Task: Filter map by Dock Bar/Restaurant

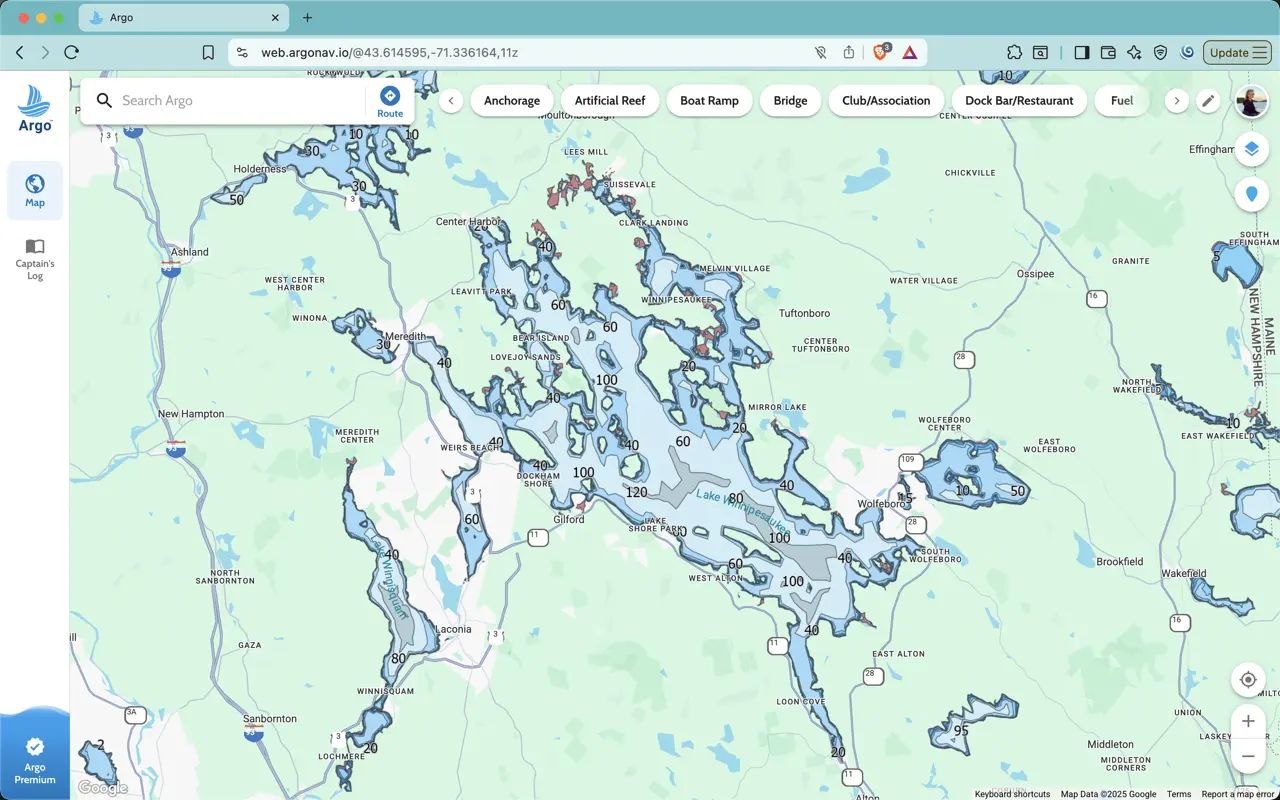Action: [x=1019, y=101]
